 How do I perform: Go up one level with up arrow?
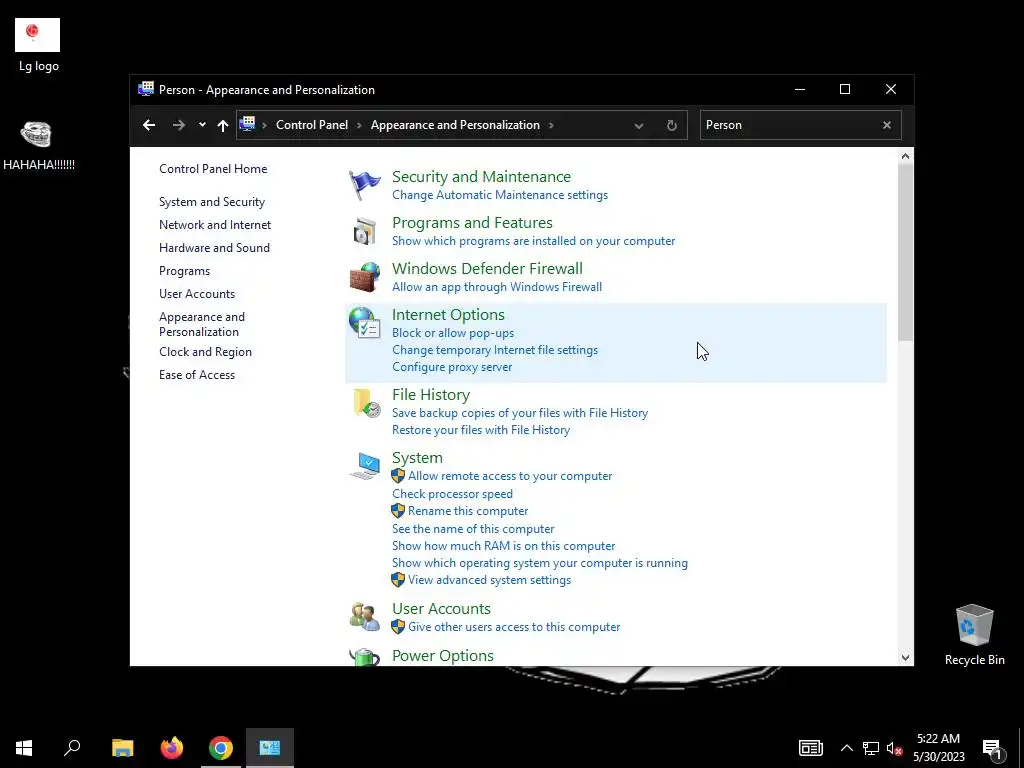[x=223, y=125]
